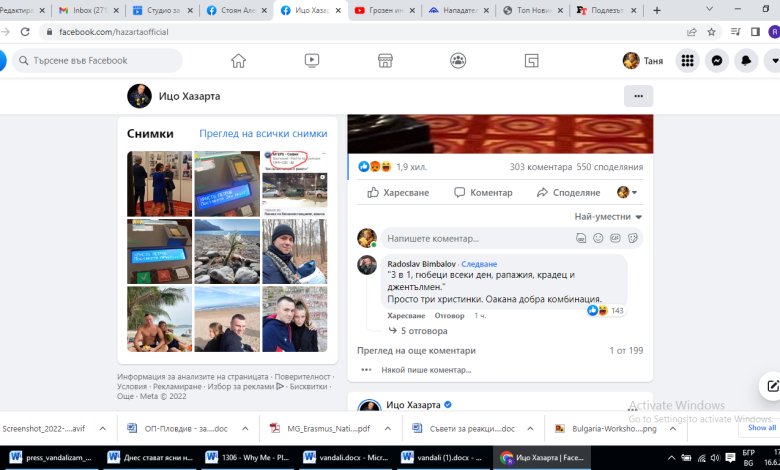This screenshot has height=470, width=780.
Task: Click the Search Facebook field
Action: (x=98, y=61)
